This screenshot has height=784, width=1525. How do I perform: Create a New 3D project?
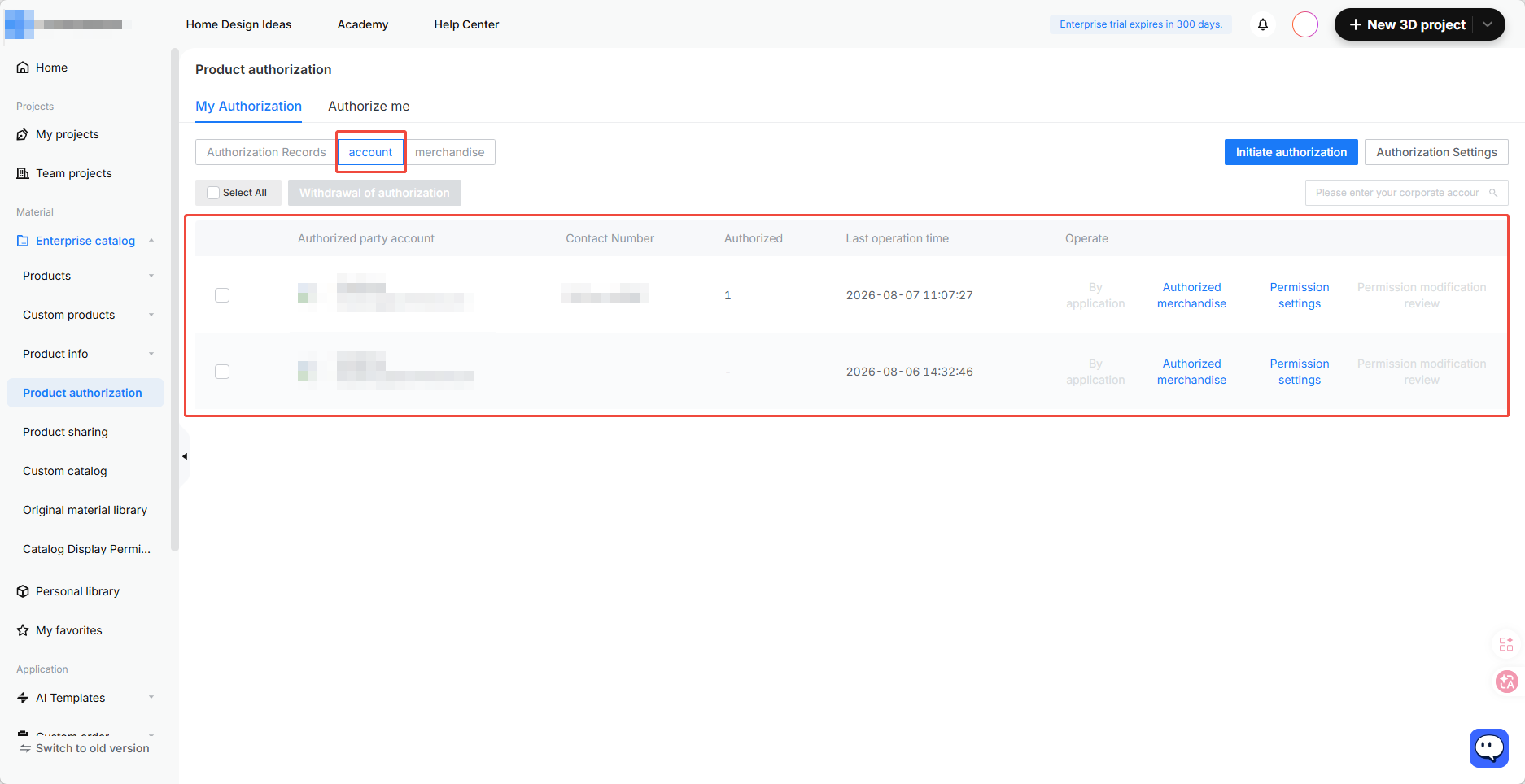tap(1407, 24)
